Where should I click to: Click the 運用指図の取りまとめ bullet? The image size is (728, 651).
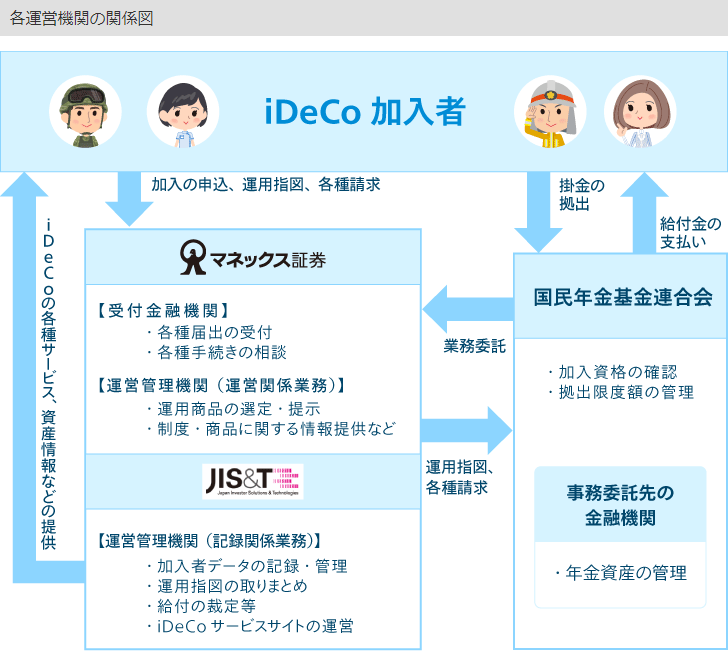tap(227, 586)
